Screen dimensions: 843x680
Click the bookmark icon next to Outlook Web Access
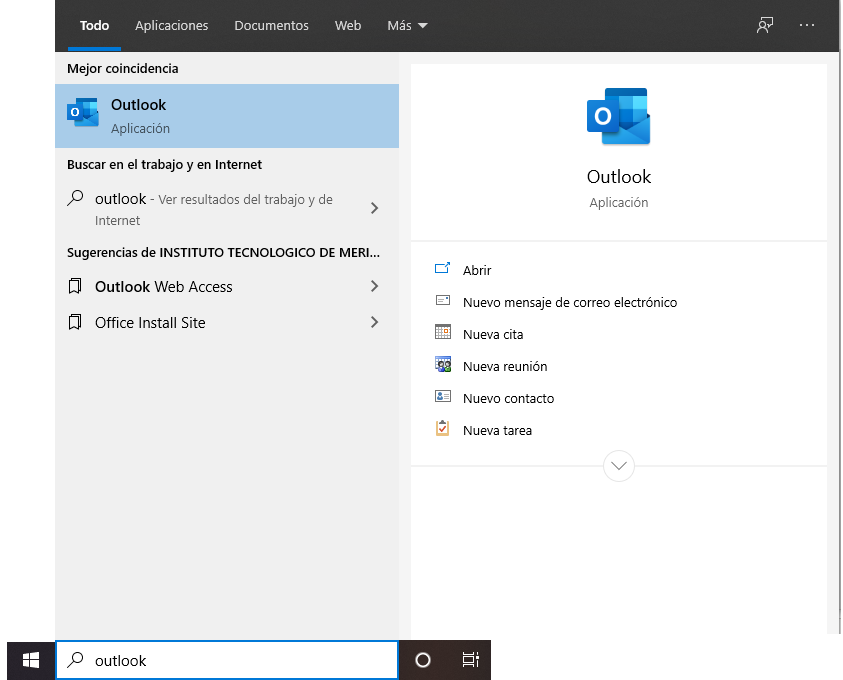[75, 286]
